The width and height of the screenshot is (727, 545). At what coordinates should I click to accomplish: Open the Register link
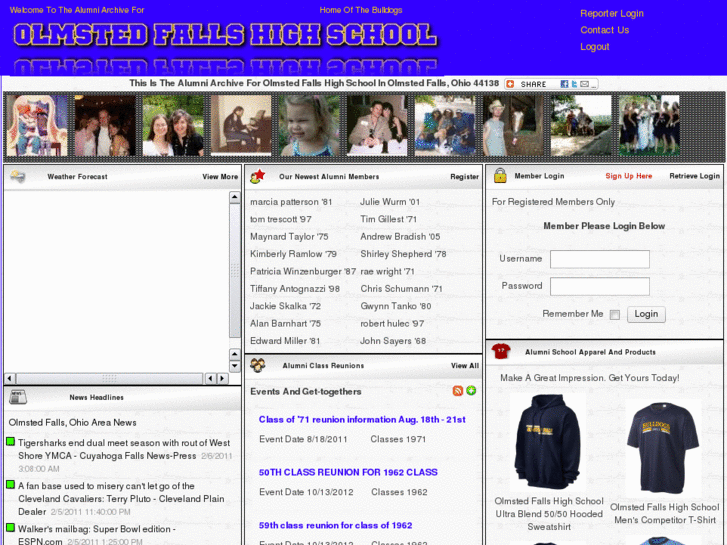464,177
